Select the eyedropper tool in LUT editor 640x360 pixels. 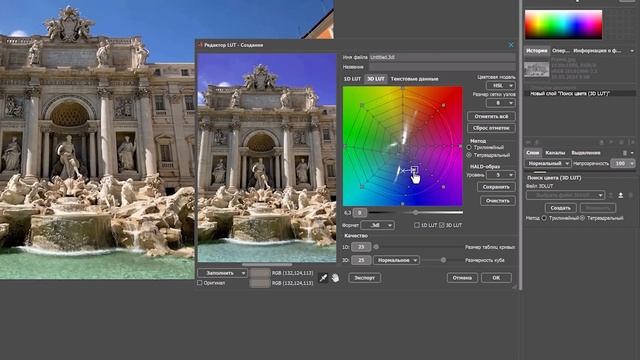pyautogui.click(x=323, y=278)
